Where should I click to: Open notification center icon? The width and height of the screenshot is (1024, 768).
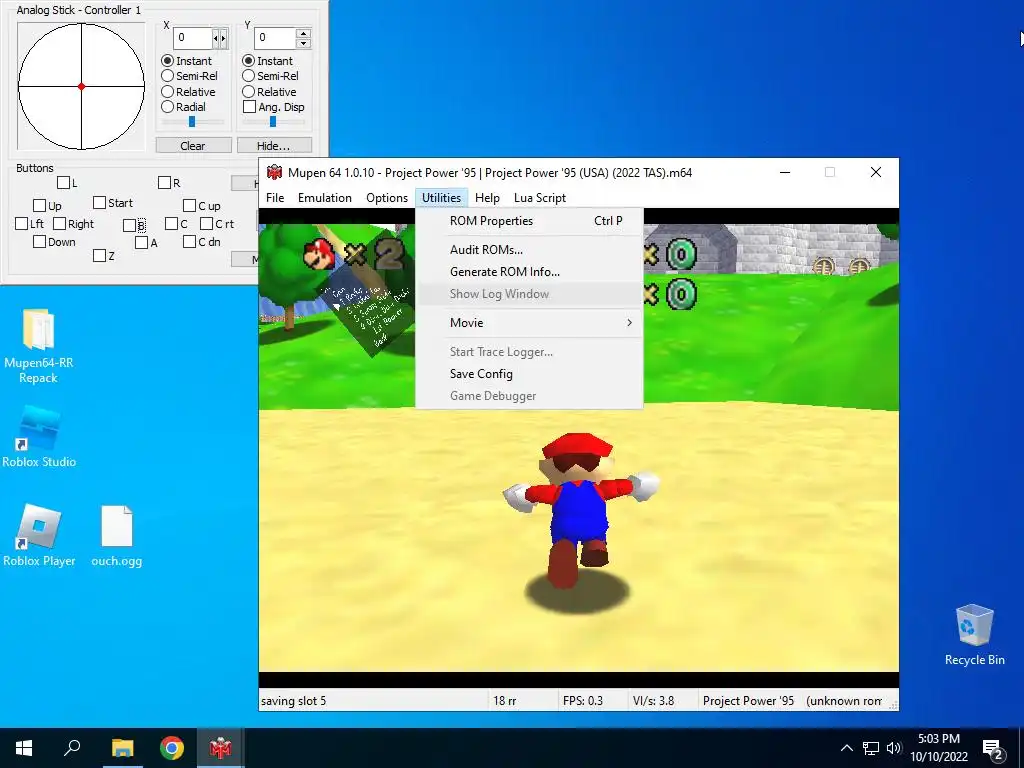tap(993, 749)
